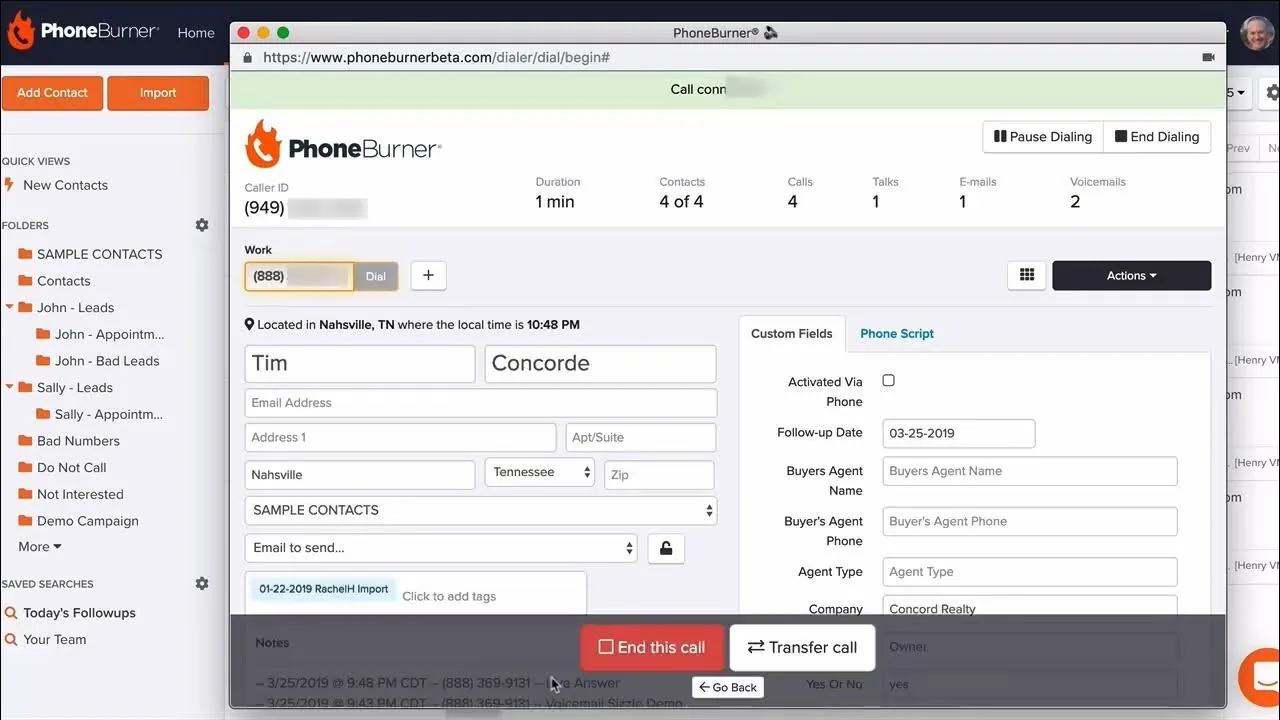The width and height of the screenshot is (1280, 720).
Task: Collapse the John - Leads folder
Action: (x=10, y=308)
